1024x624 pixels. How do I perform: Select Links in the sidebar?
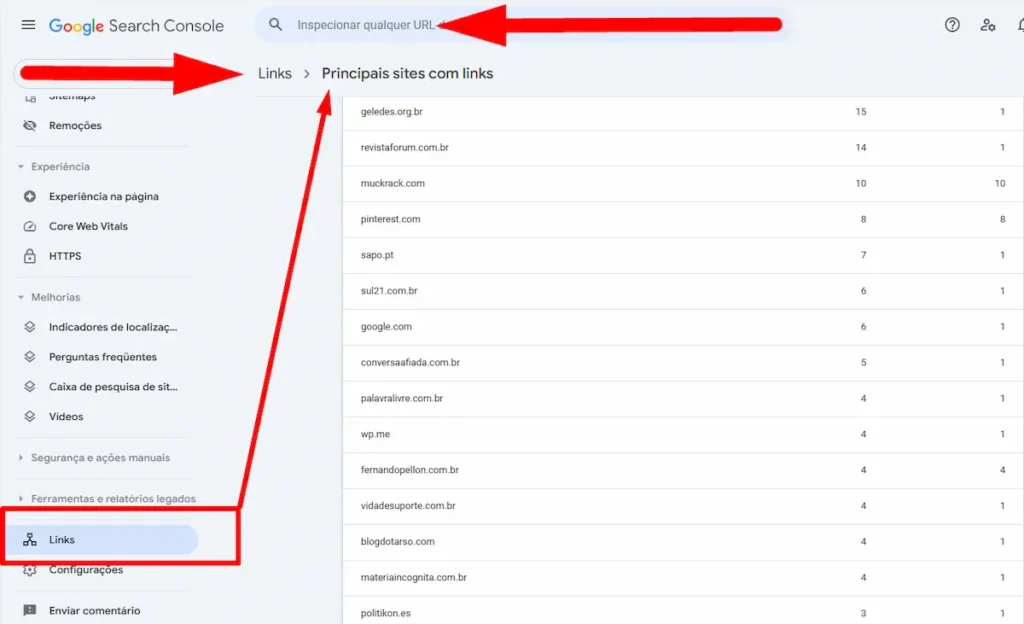pos(101,540)
